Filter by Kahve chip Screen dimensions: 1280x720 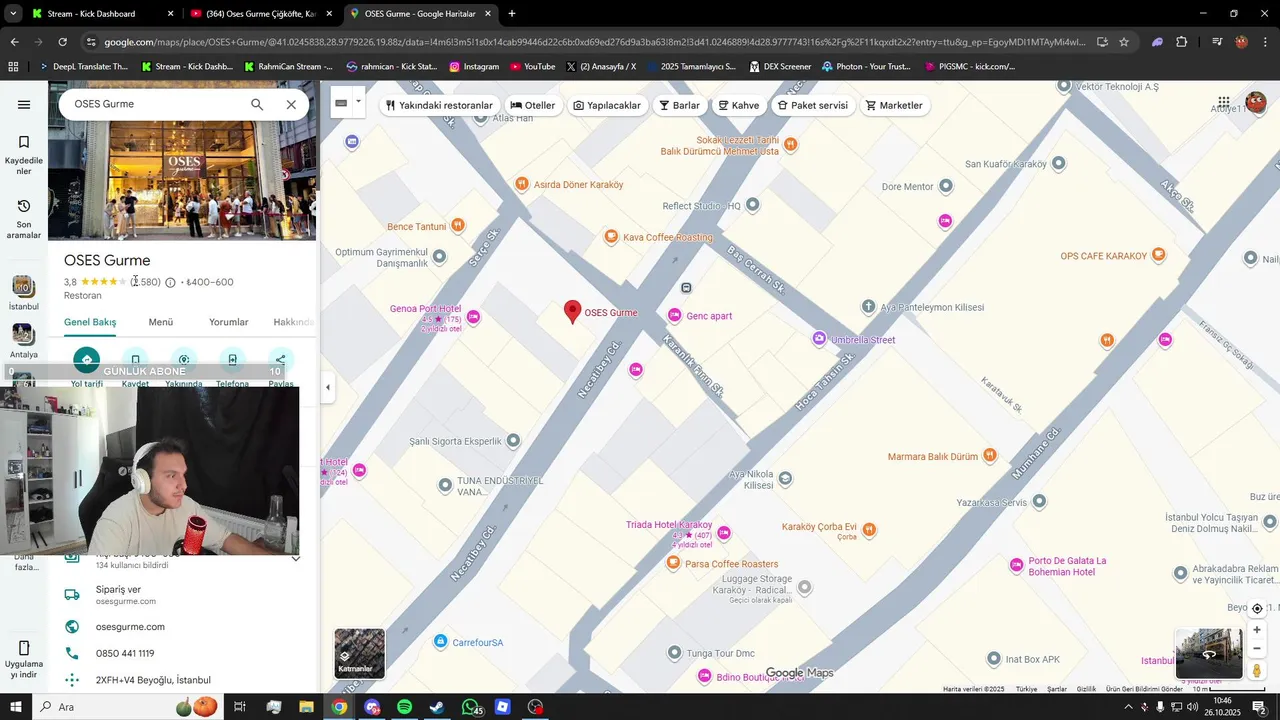(739, 105)
